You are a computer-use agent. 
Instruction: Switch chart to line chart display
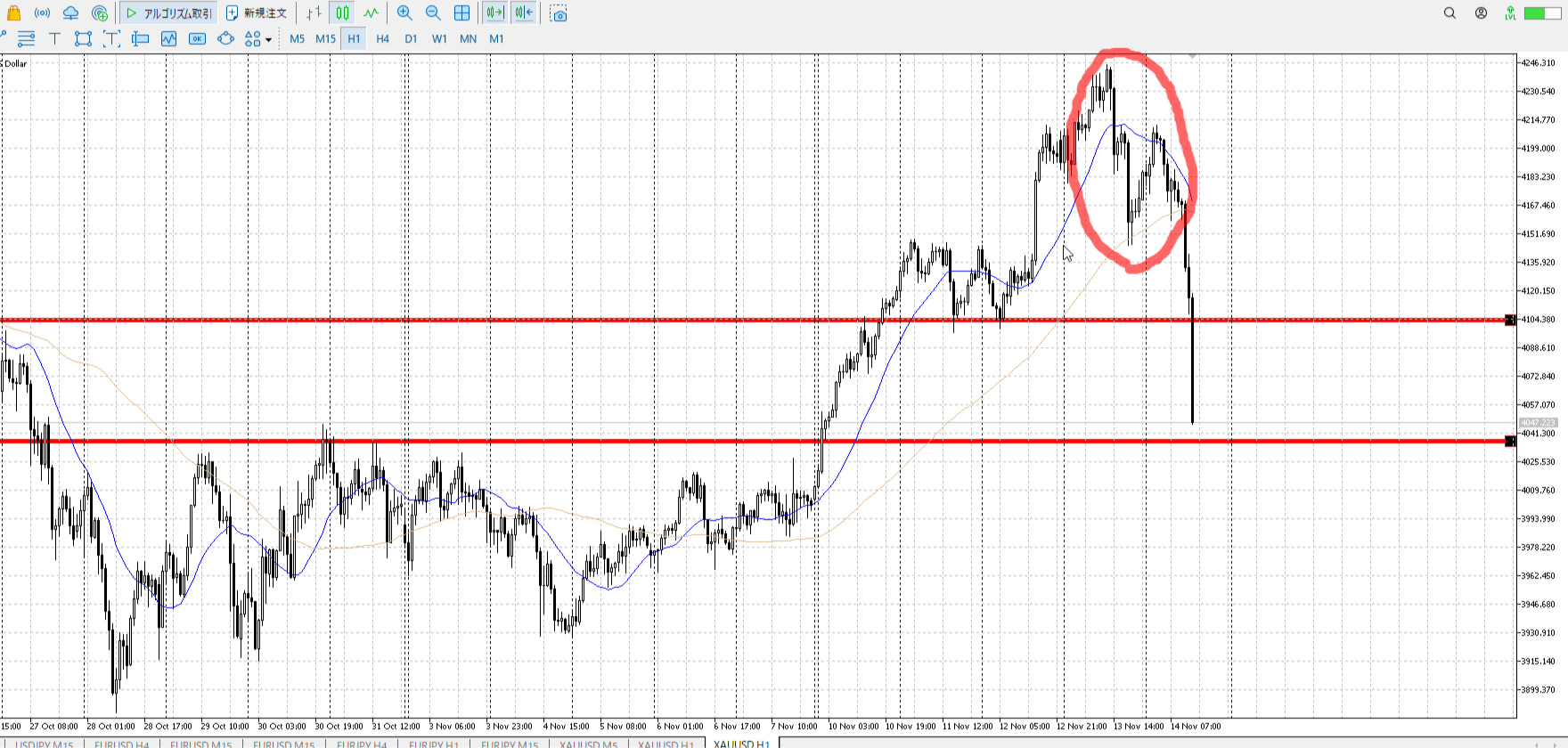371,13
